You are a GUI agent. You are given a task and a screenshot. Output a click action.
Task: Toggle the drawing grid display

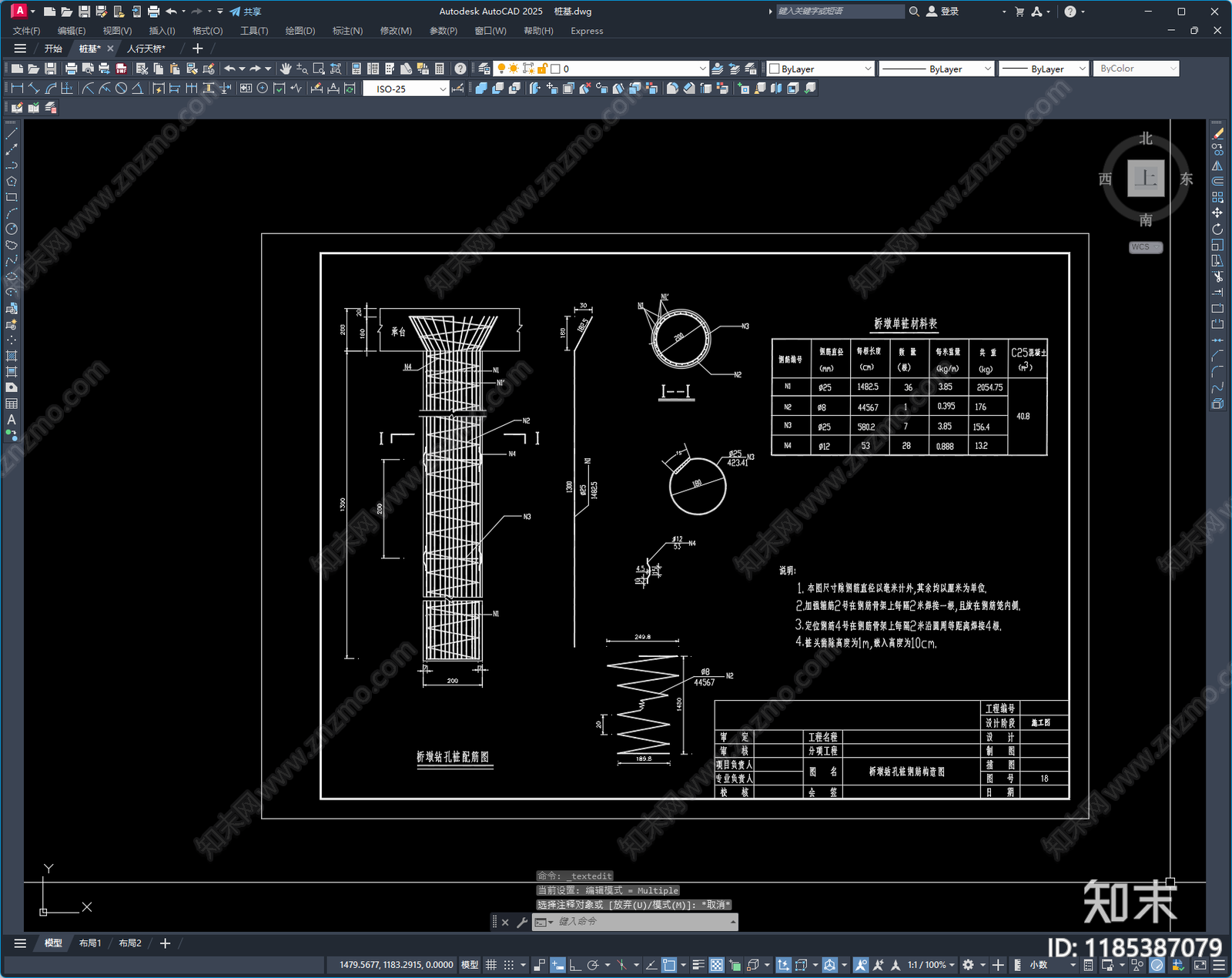click(490, 965)
